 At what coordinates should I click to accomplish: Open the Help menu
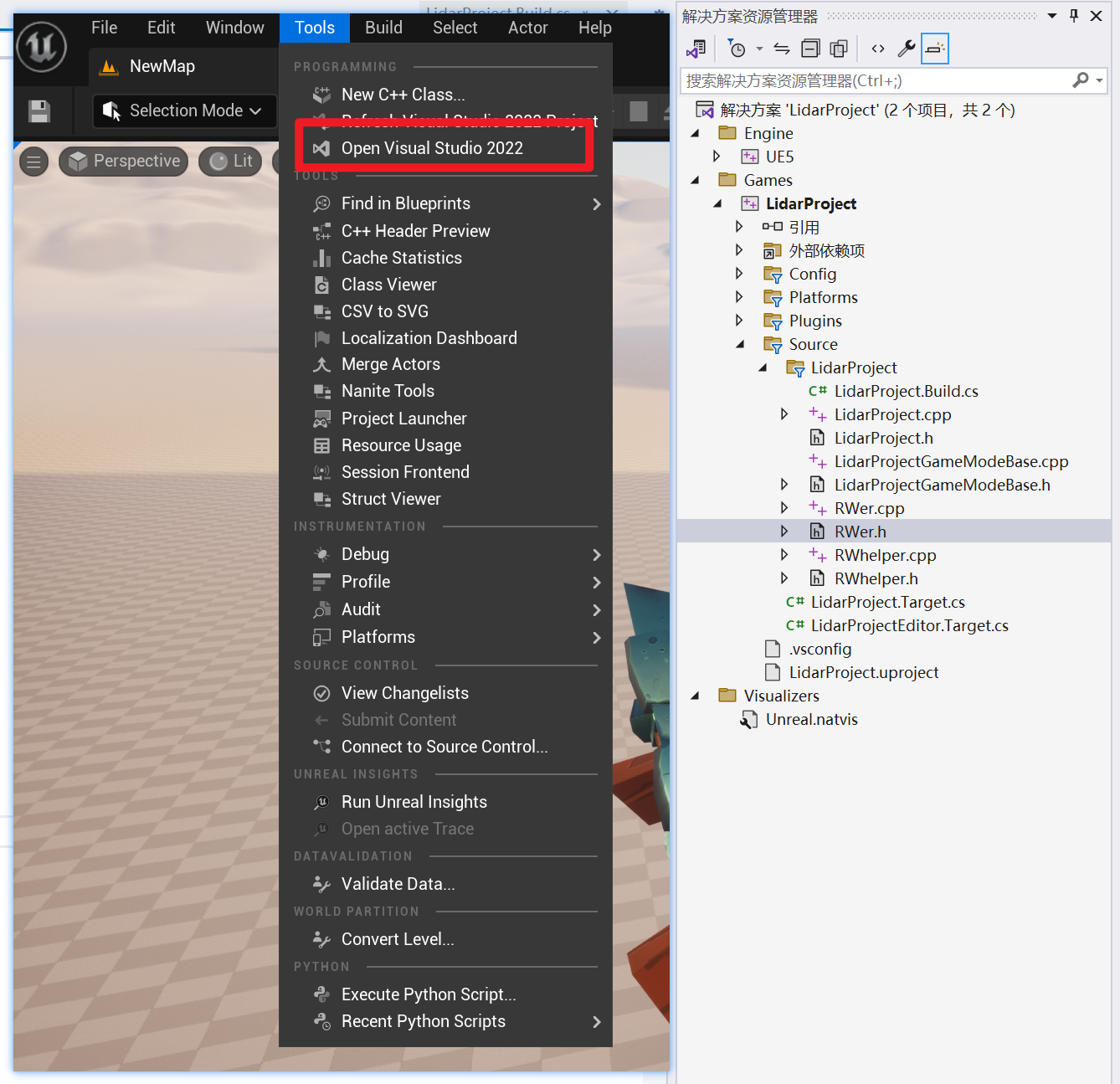[x=595, y=28]
